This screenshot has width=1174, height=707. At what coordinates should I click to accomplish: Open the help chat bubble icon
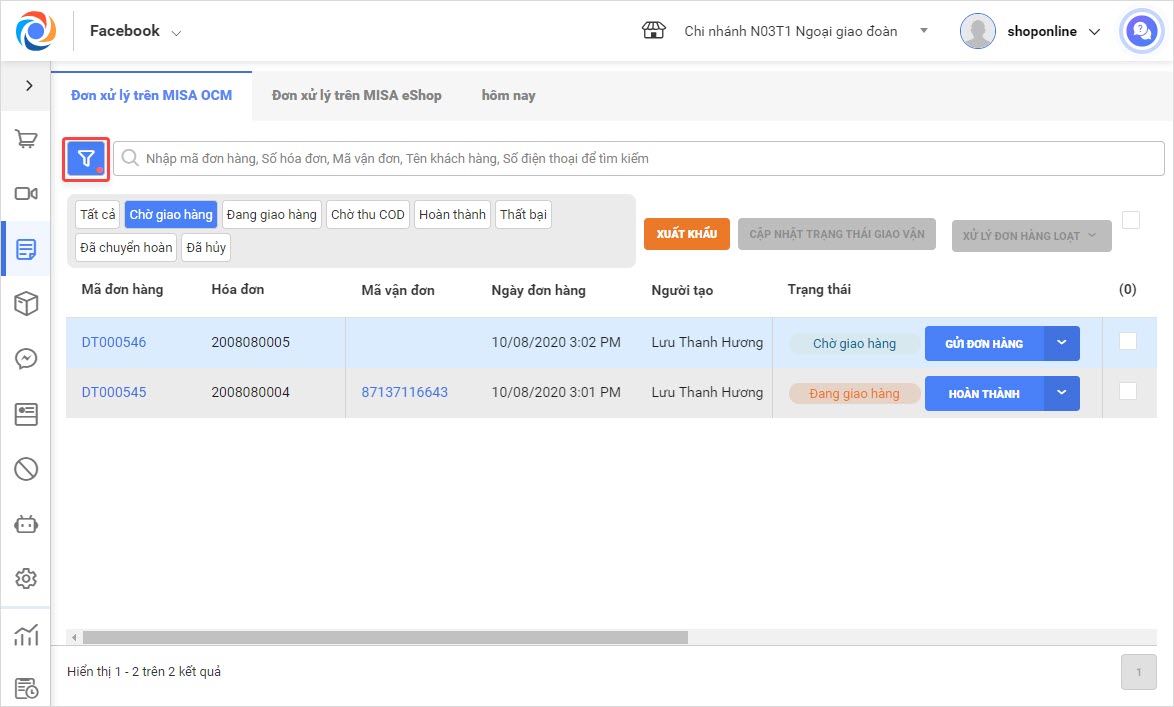coord(1140,31)
